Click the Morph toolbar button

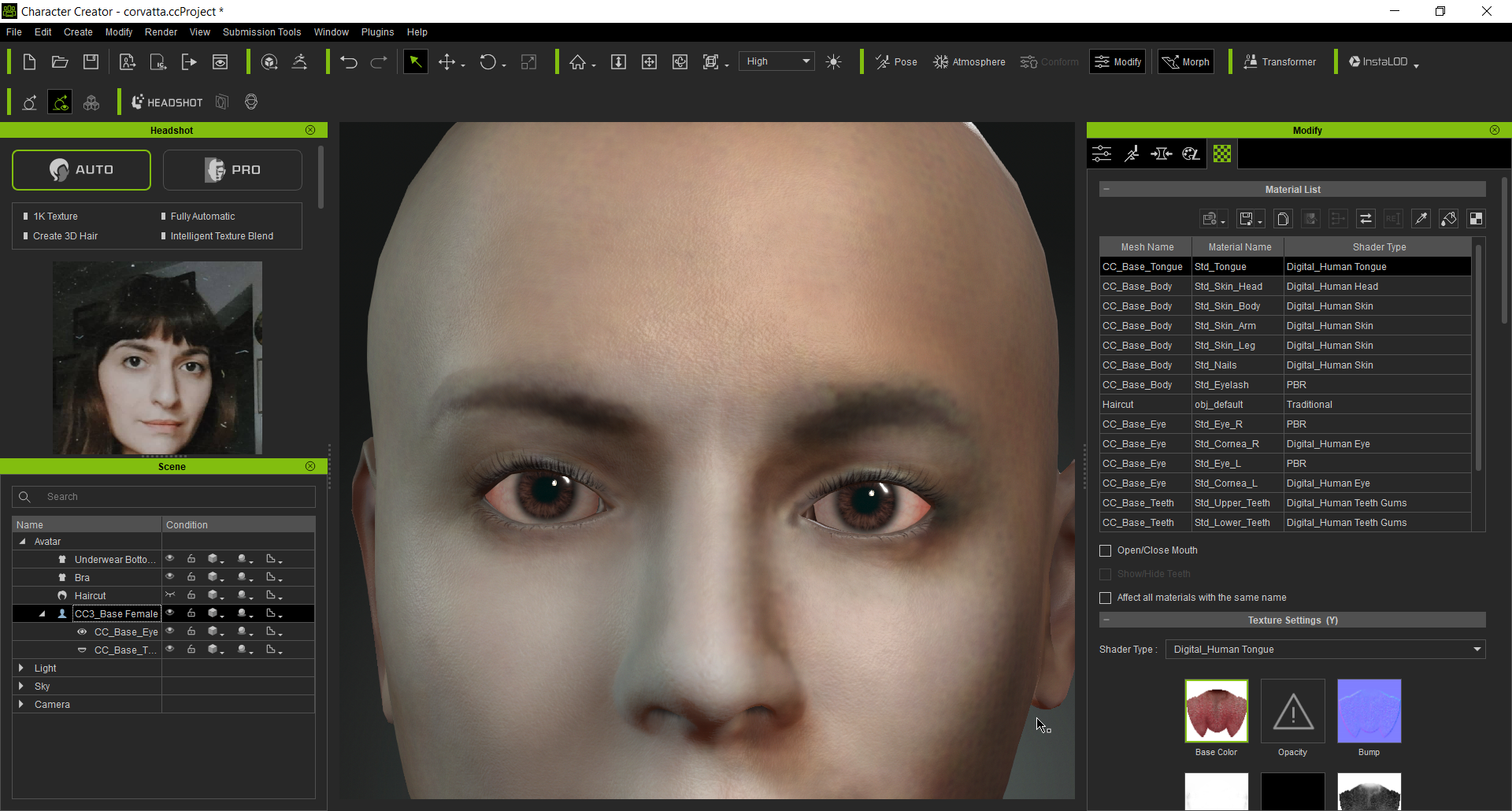coord(1185,61)
